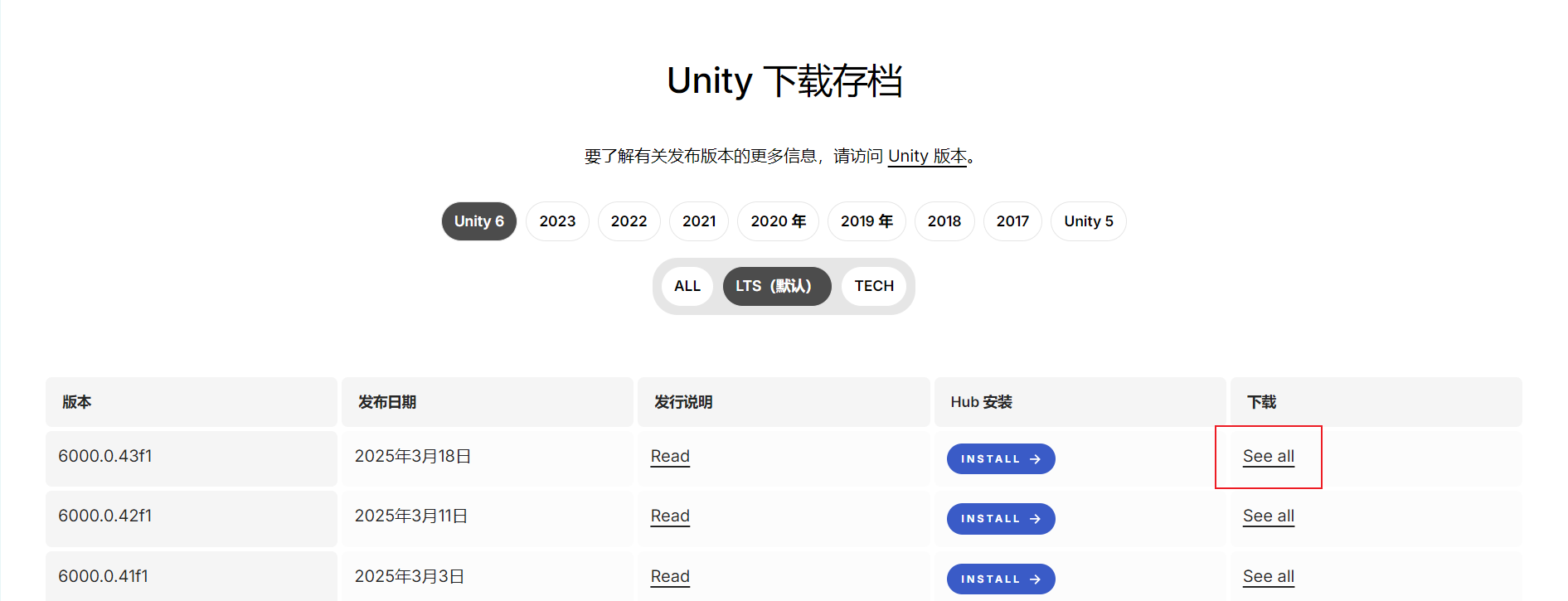The width and height of the screenshot is (1568, 601).
Task: Click version cell 6000.0.42f1
Action: [192, 518]
